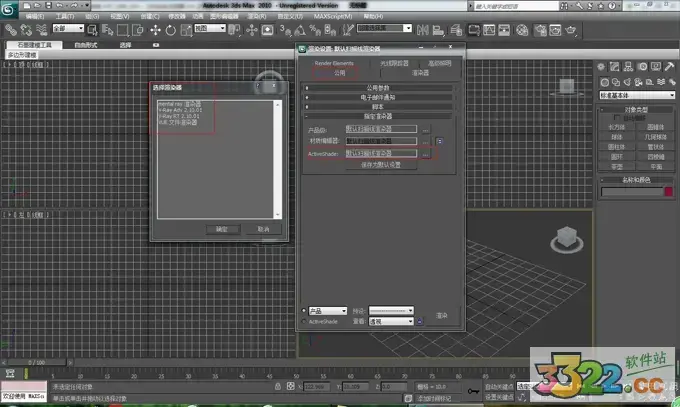Select the Cameras create category icon
Viewport: 680px width, 407px height.
[x=638, y=82]
